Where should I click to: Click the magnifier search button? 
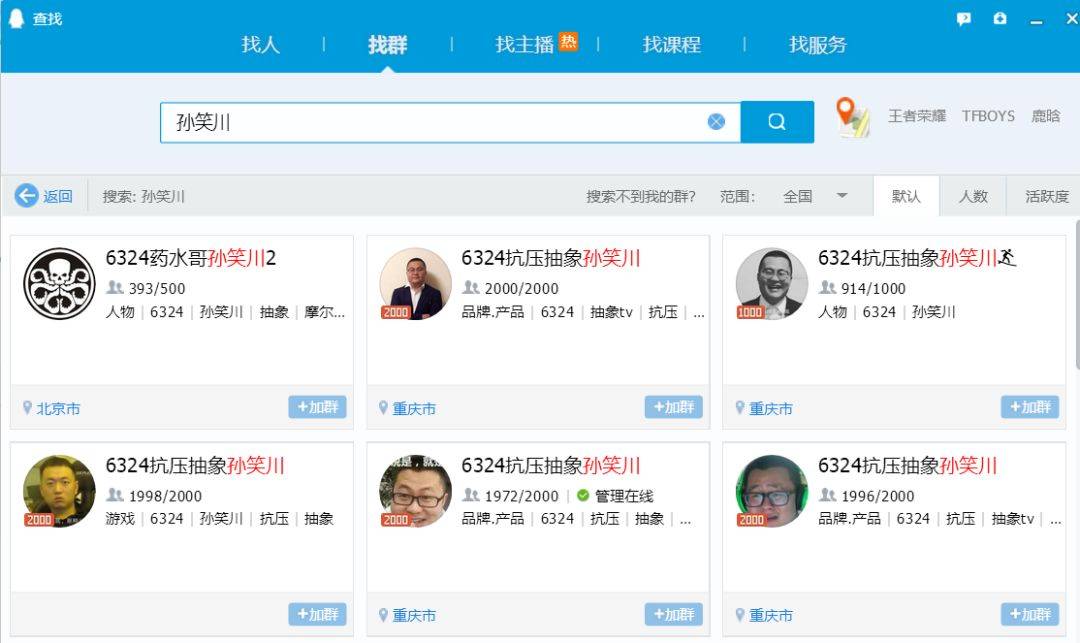pyautogui.click(x=777, y=122)
